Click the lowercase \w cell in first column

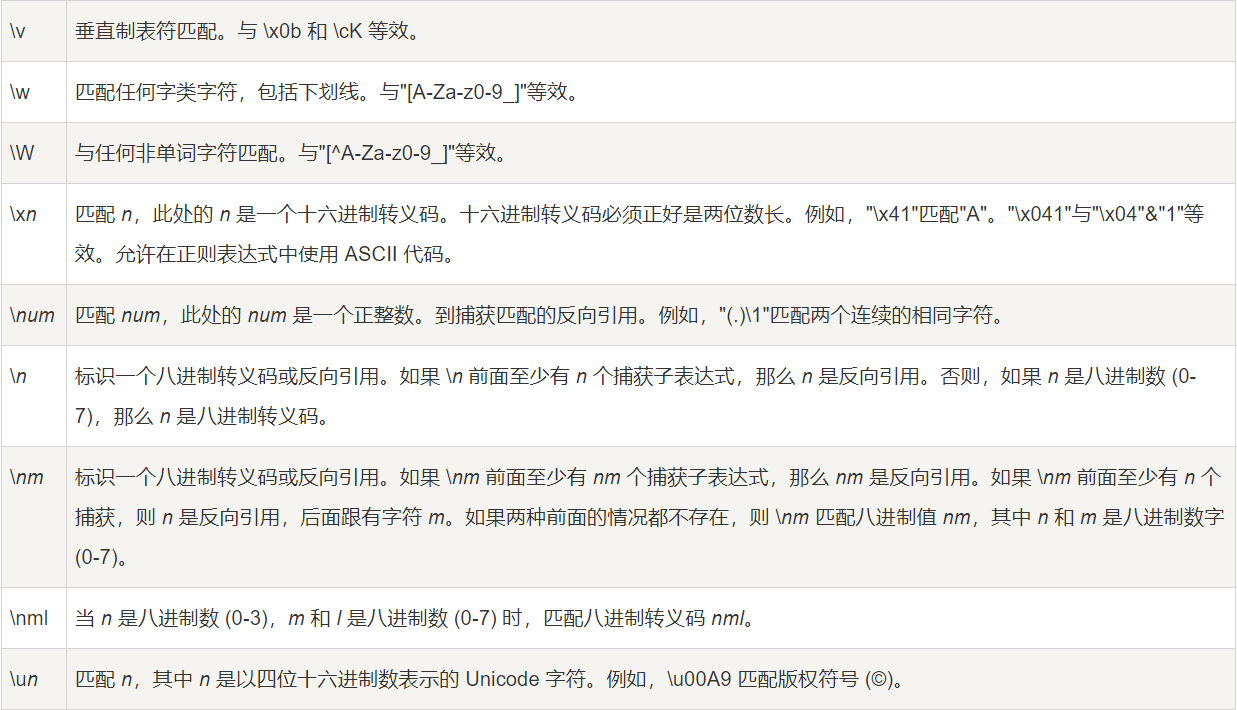coord(20,92)
